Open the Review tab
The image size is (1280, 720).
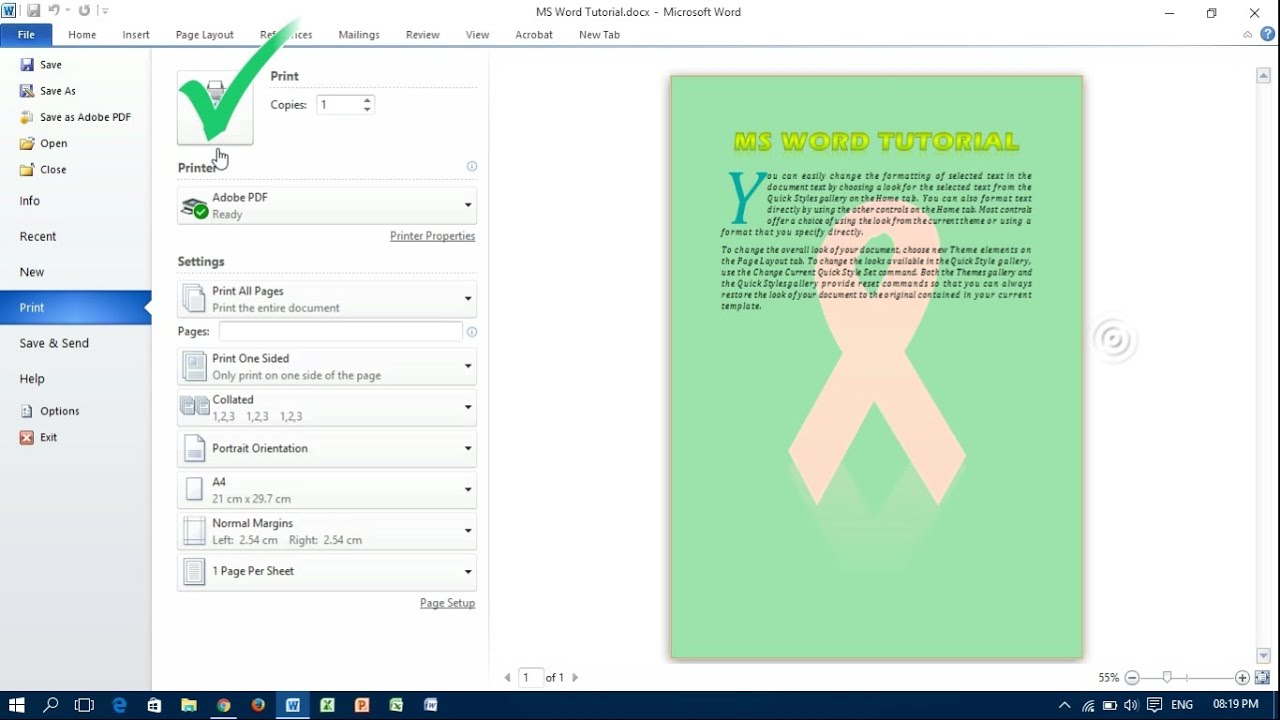click(x=422, y=34)
